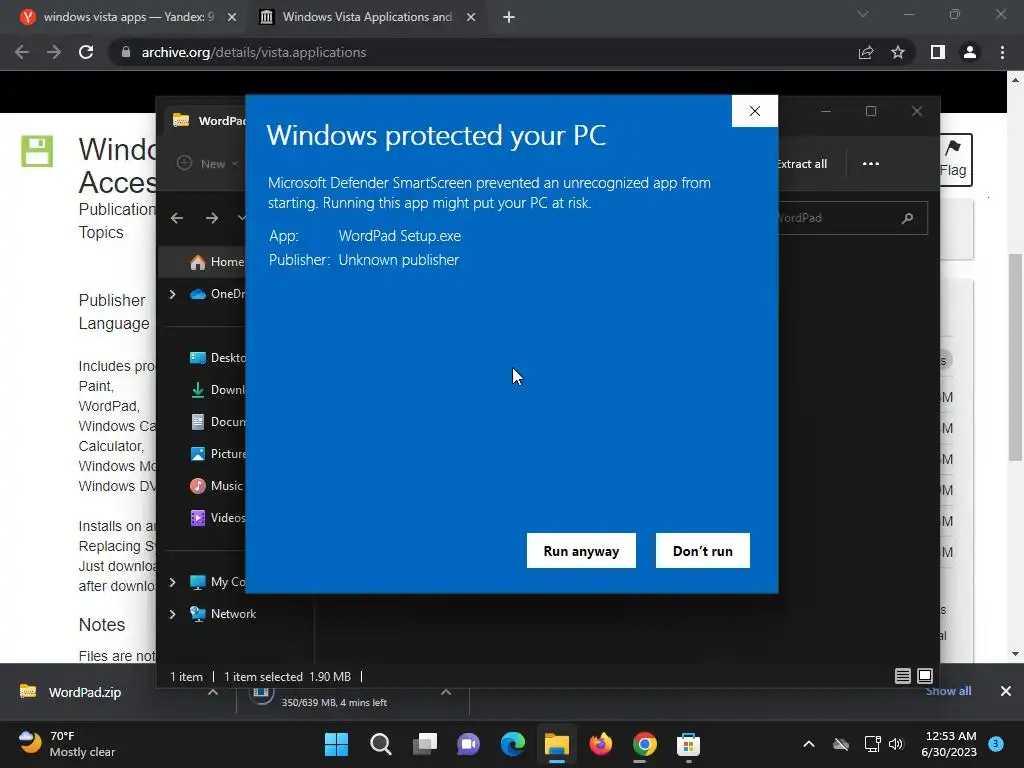1024x768 pixels.
Task: Close the SmartScreen dialog with X
Action: (x=754, y=111)
